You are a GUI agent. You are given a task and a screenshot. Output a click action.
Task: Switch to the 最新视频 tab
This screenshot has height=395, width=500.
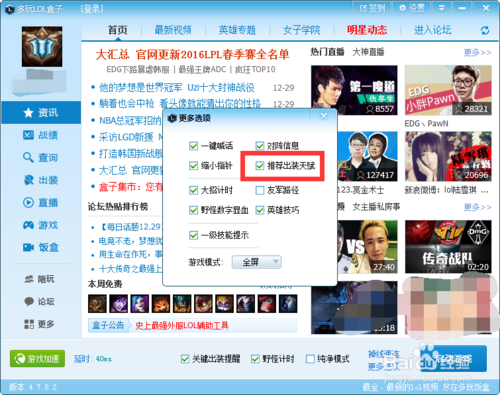pyautogui.click(x=173, y=30)
